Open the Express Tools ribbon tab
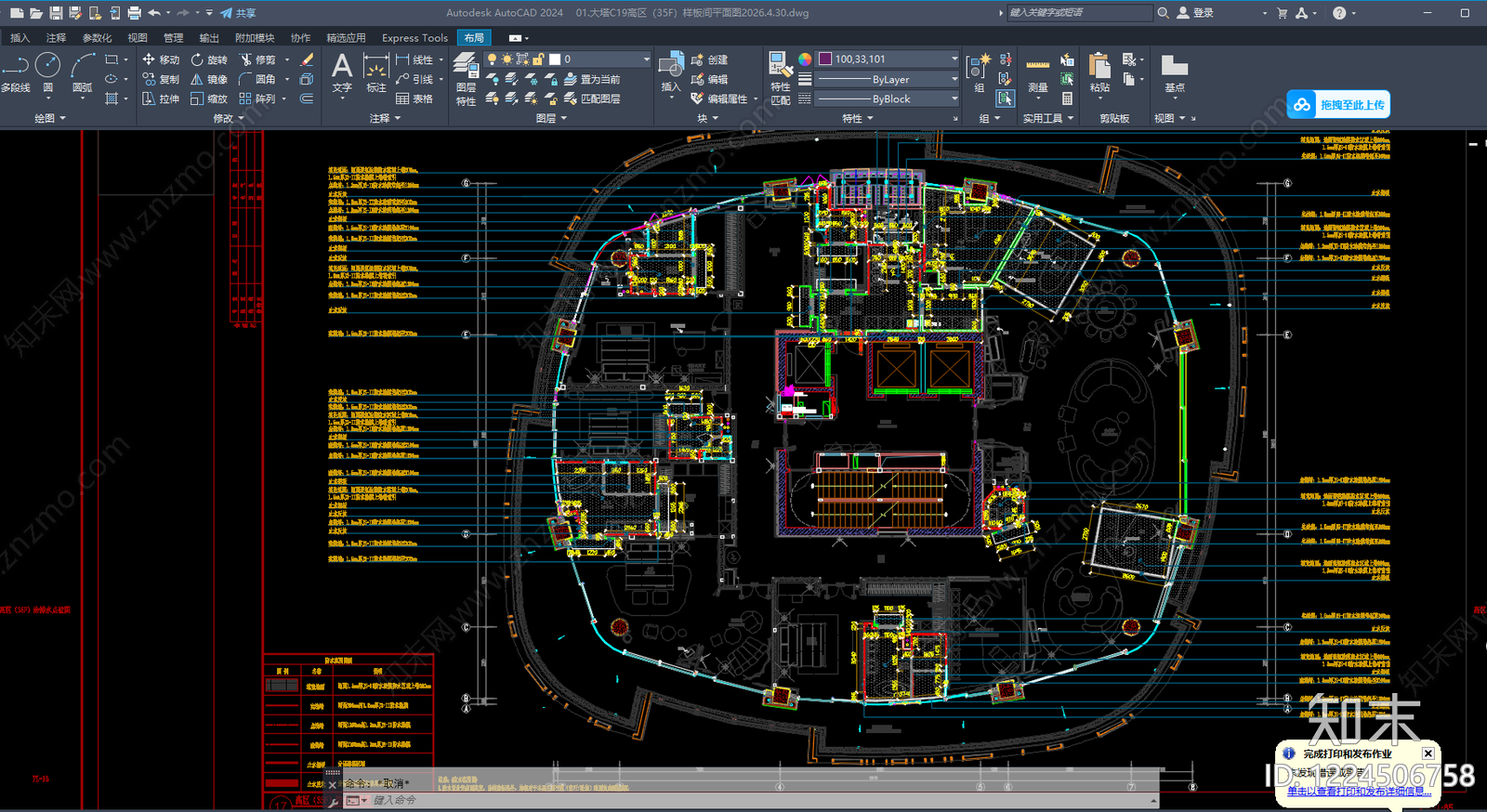The width and height of the screenshot is (1487, 812). (415, 38)
